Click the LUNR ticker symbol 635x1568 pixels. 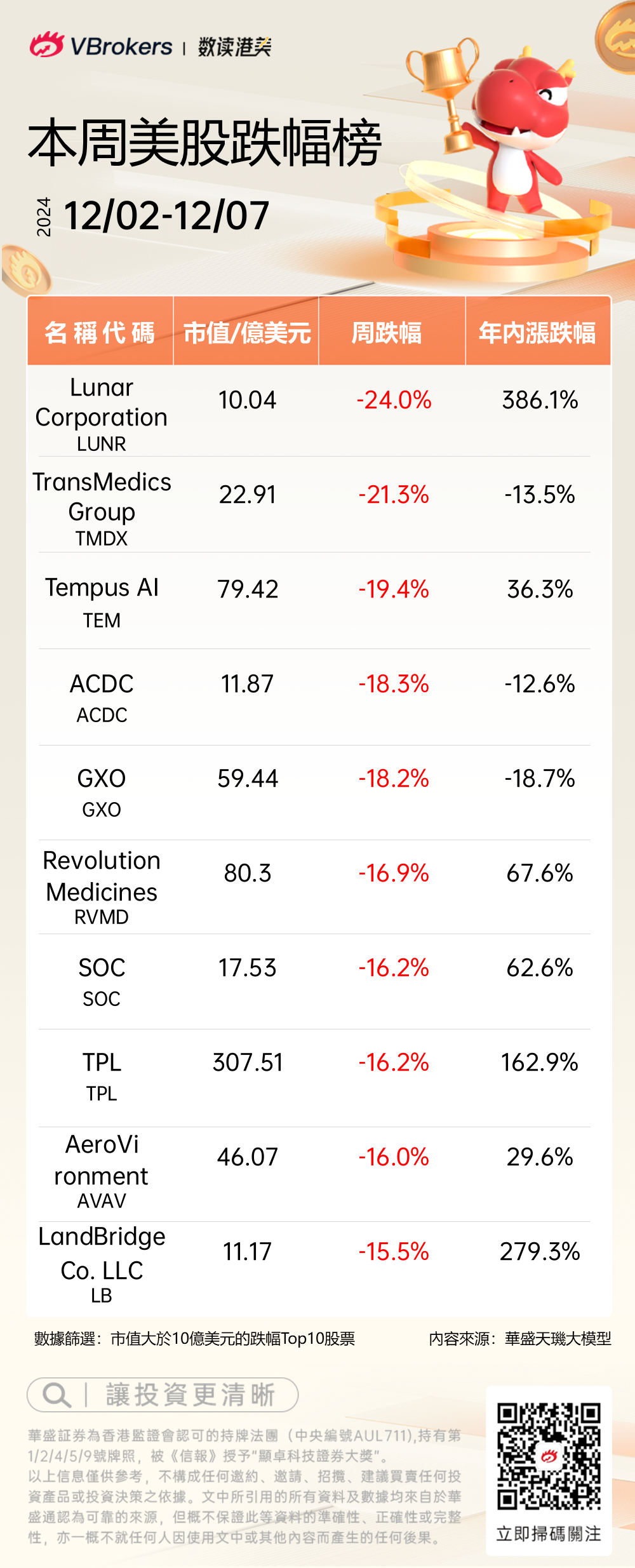pos(102,444)
